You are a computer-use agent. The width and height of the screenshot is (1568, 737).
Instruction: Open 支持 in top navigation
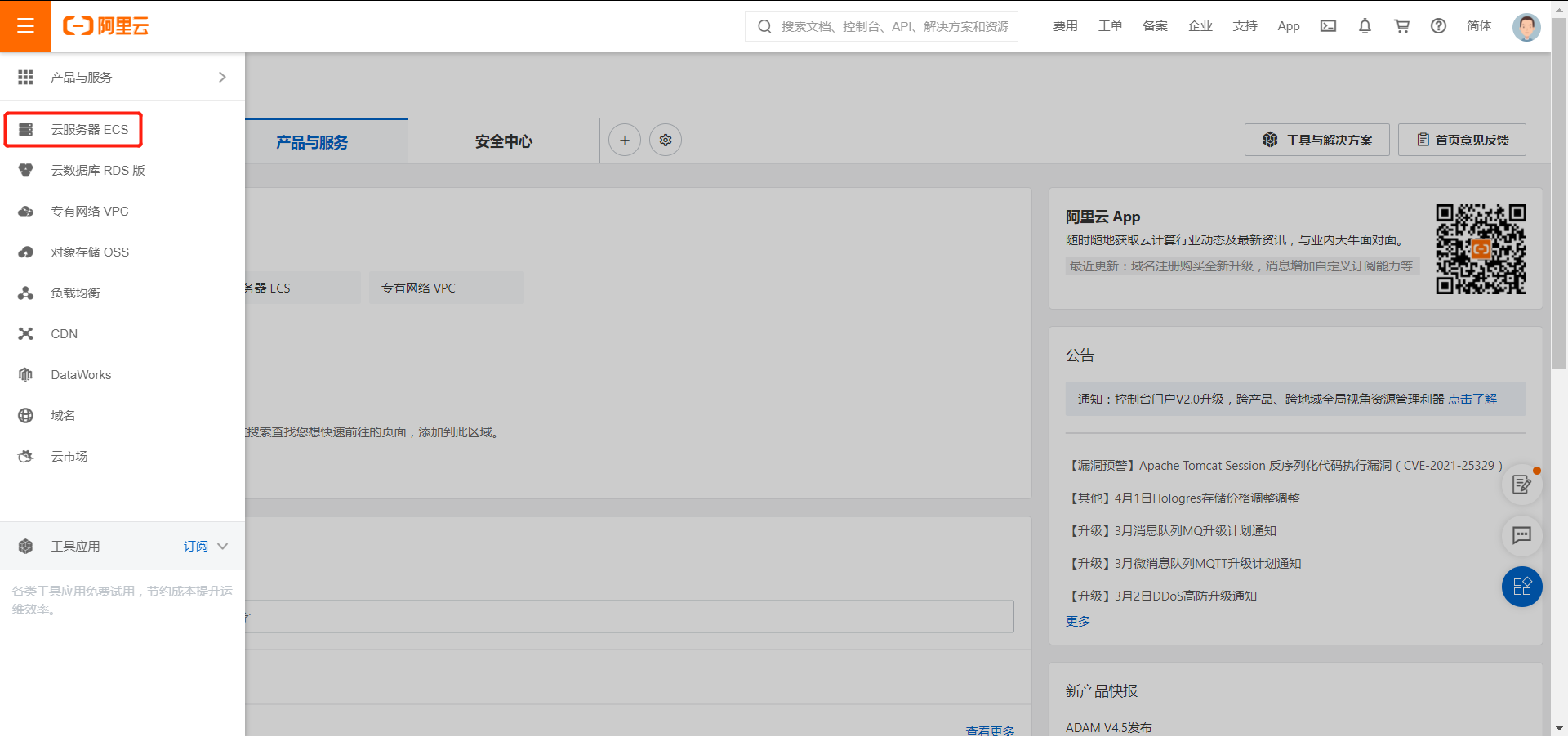pos(1245,26)
